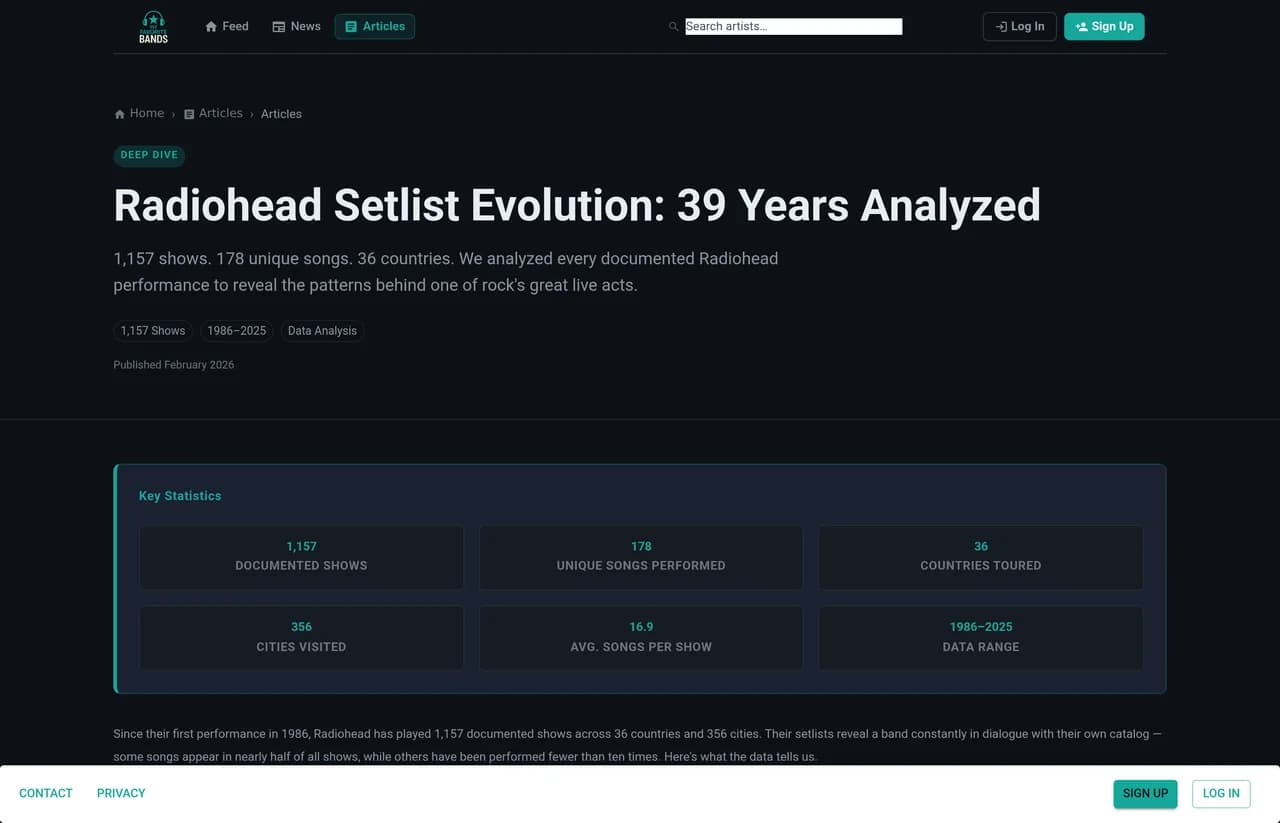
Task: Click the Favorite Bands headphone logo
Action: (153, 27)
